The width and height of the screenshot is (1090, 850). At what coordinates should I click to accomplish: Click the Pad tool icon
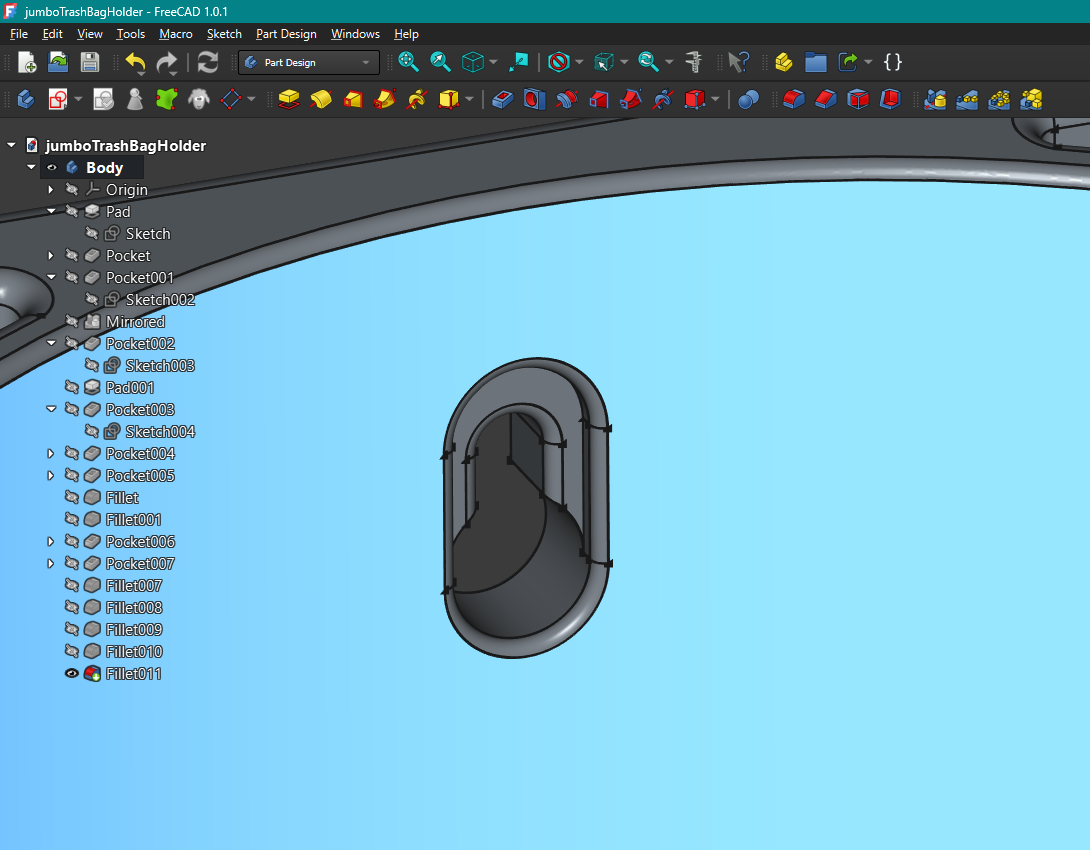(288, 99)
